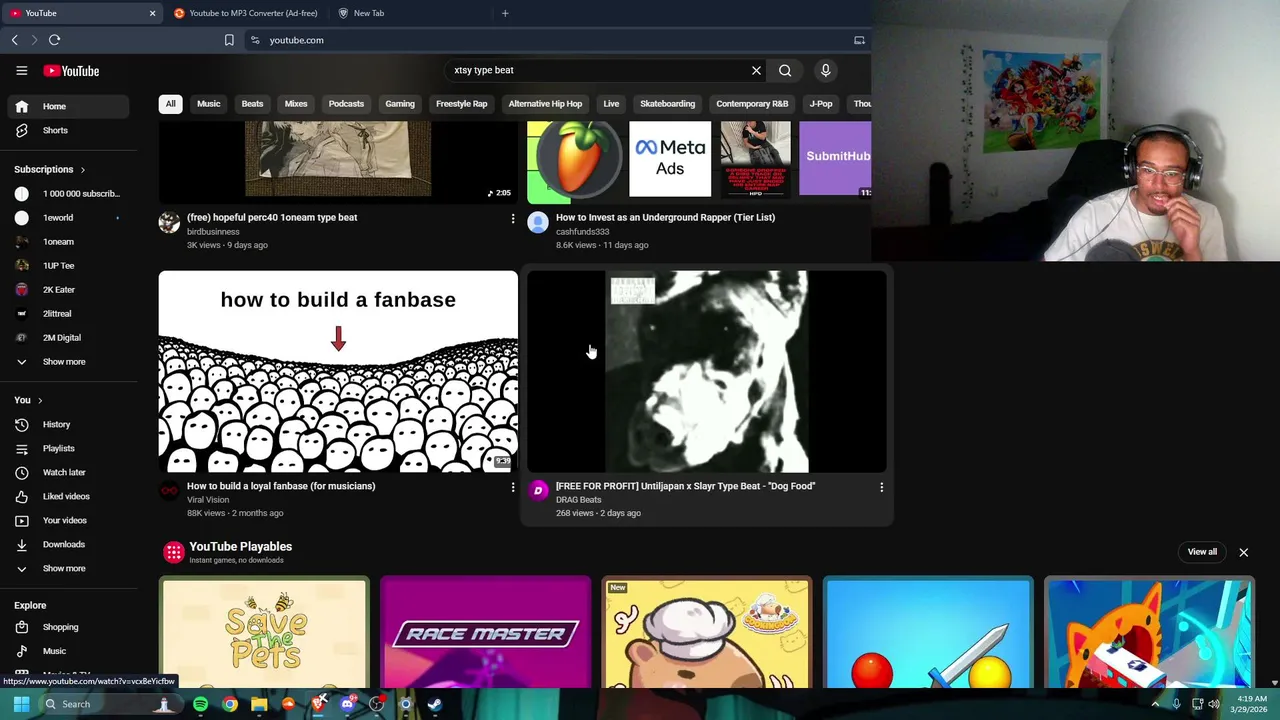The image size is (1280, 720).
Task: Expand the Subscriptions section chevron
Action: pyautogui.click(x=82, y=170)
